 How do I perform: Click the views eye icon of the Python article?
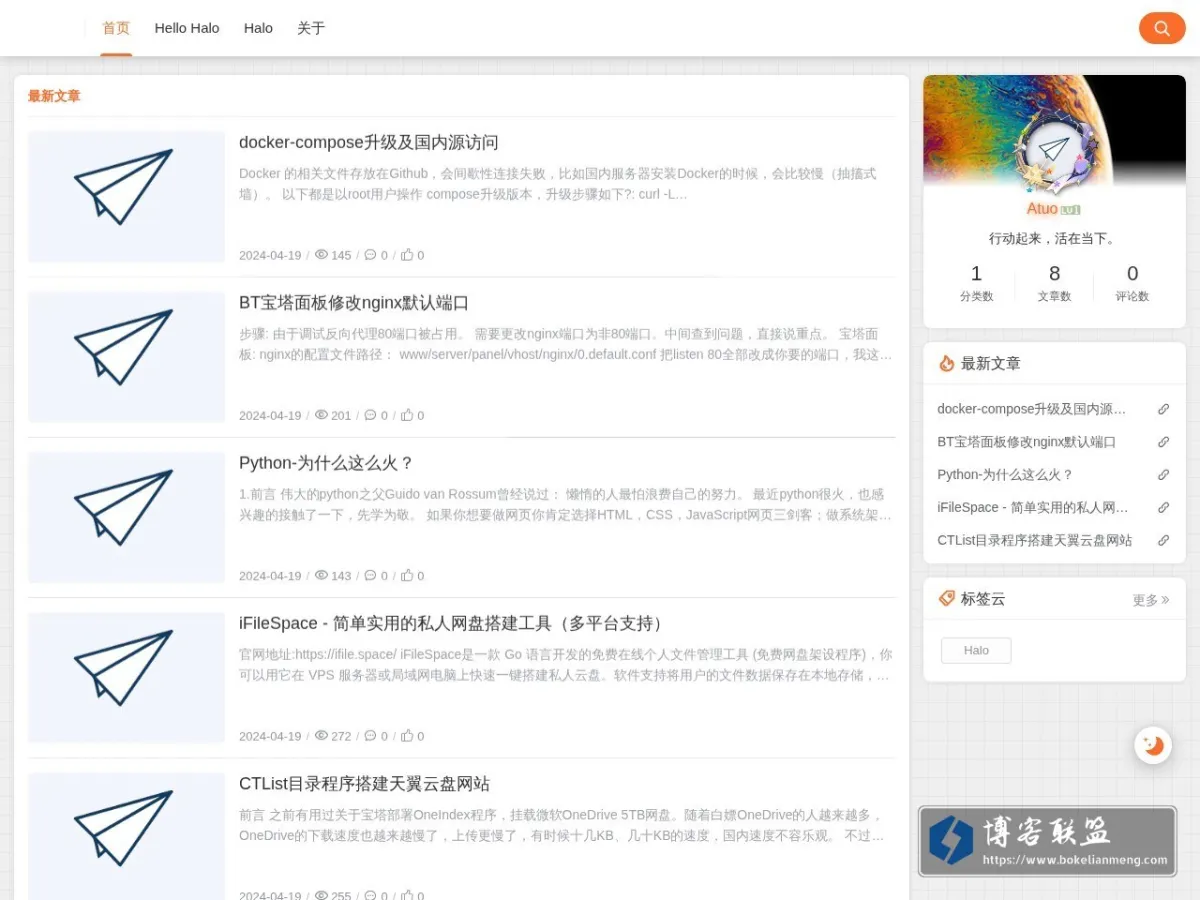pyautogui.click(x=321, y=575)
